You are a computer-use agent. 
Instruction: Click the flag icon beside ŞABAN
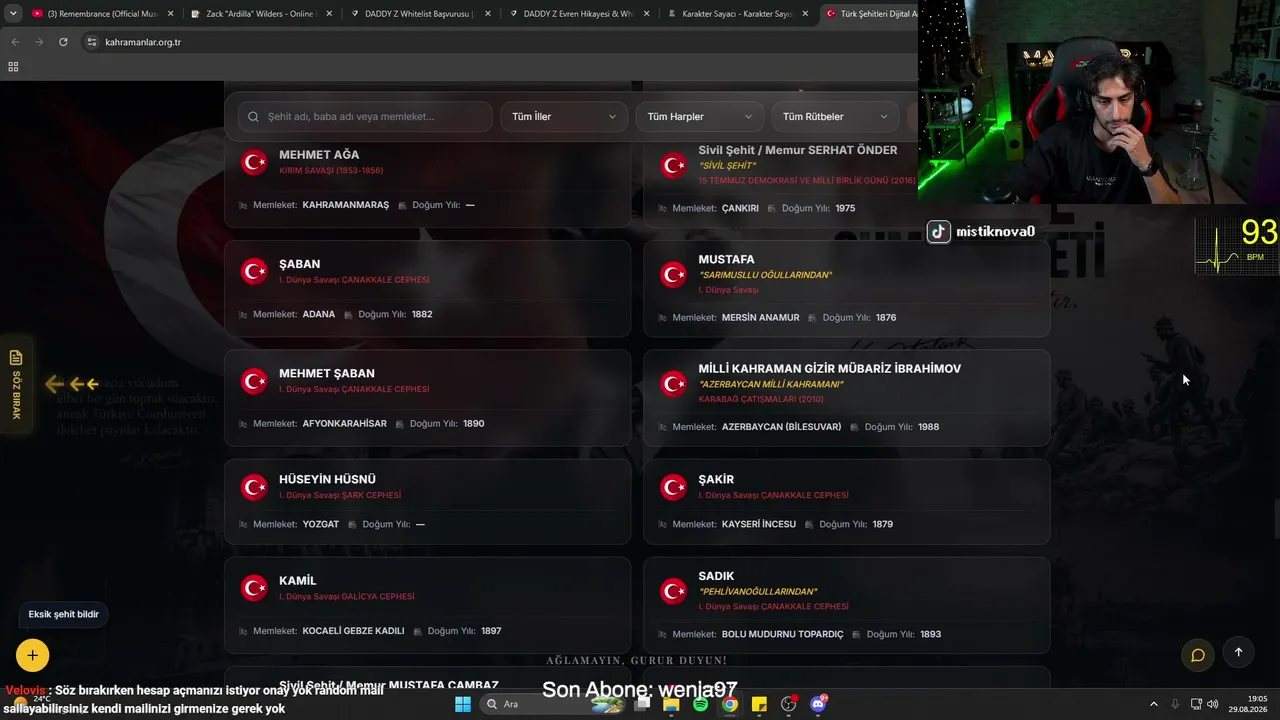pyautogui.click(x=255, y=271)
